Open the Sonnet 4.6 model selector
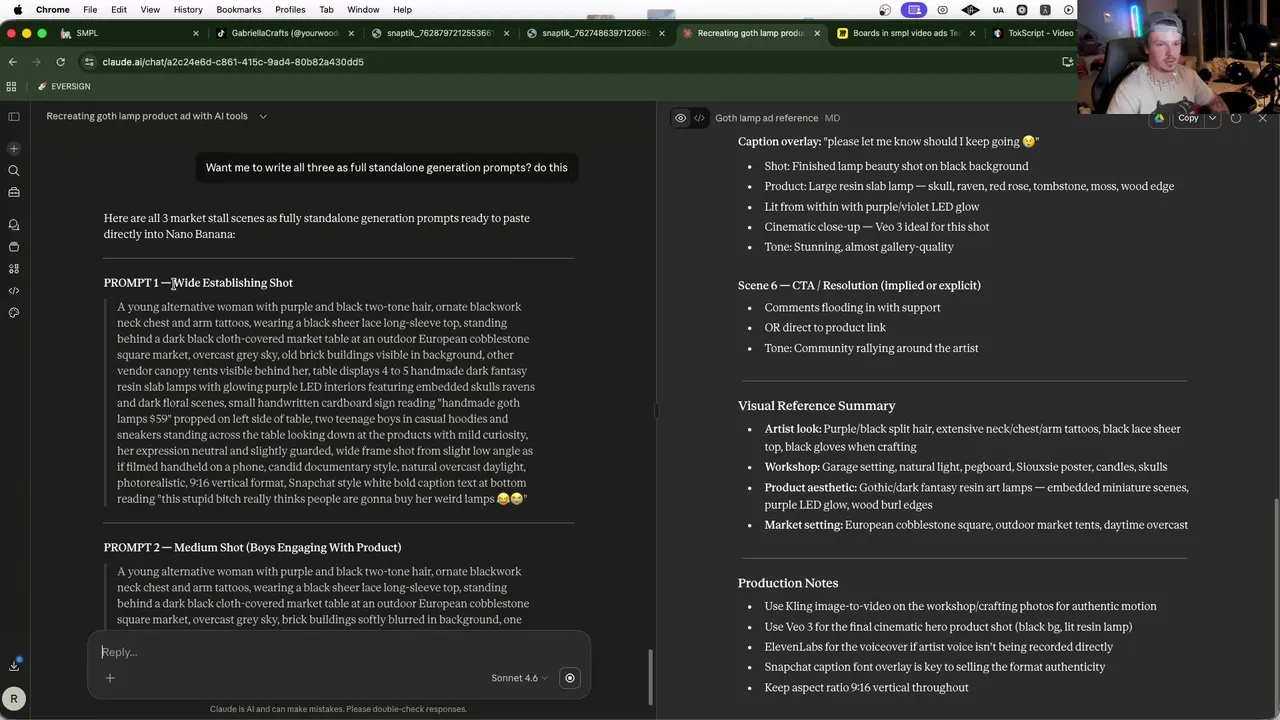 click(x=519, y=678)
